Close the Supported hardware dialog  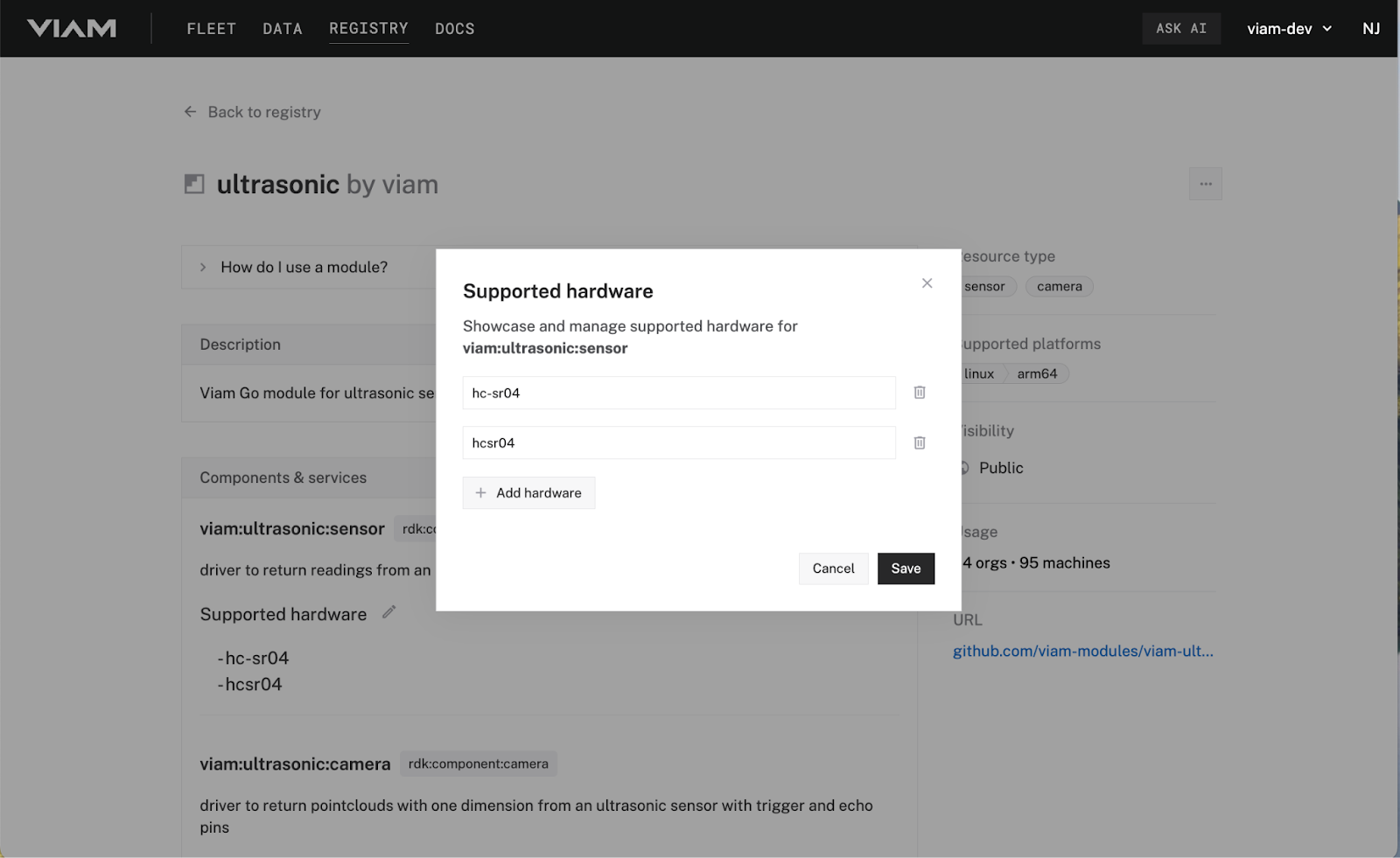[x=927, y=283]
